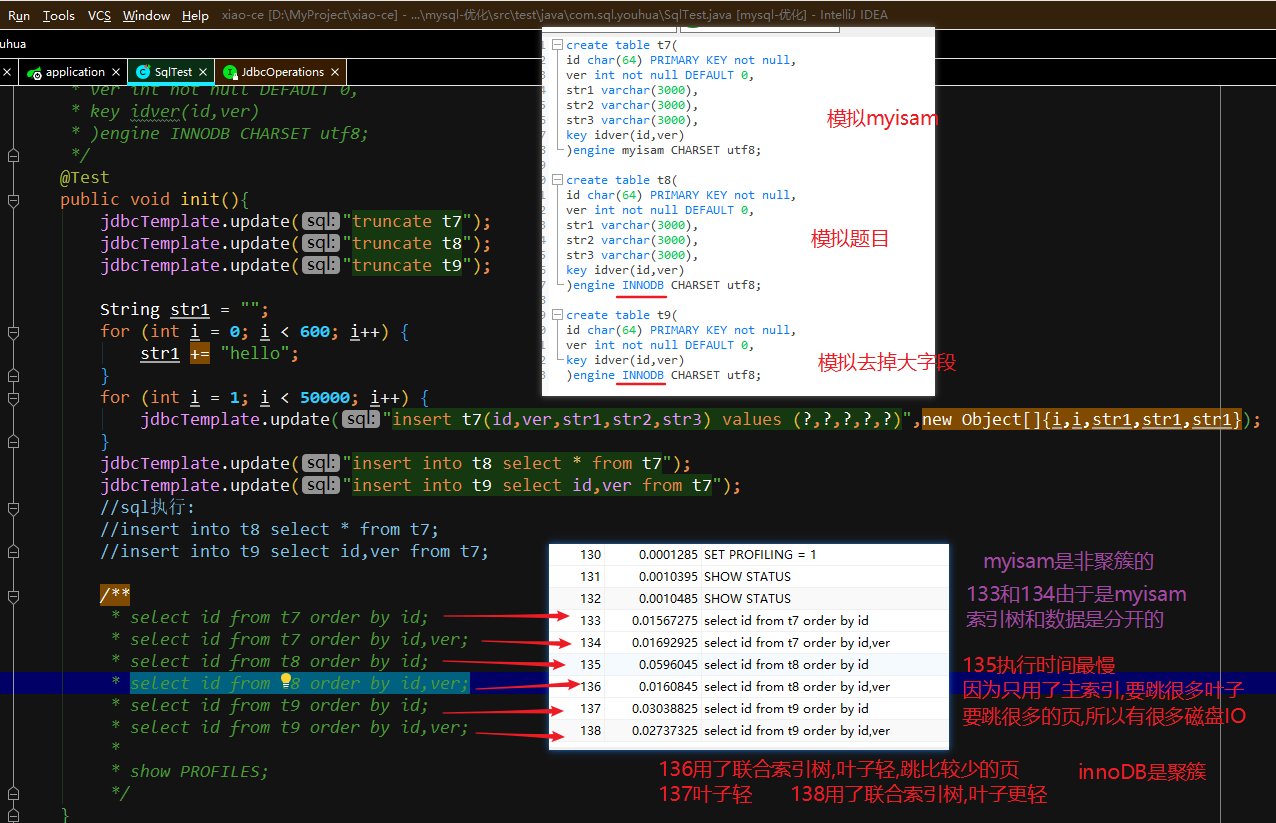Select profile row 134 t7 order by id,ver
This screenshot has height=823, width=1276.
point(749,642)
